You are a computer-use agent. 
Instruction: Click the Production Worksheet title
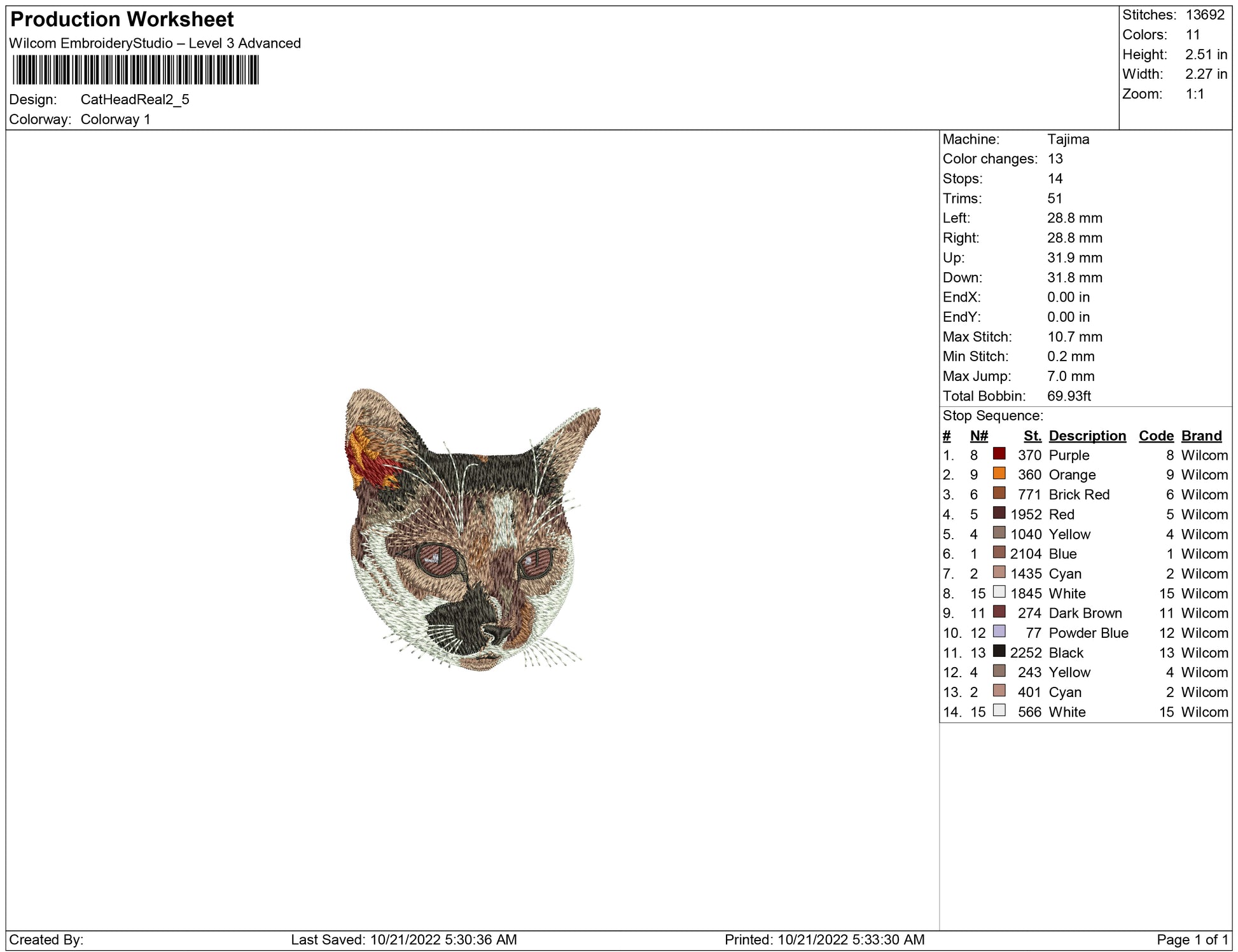click(122, 20)
